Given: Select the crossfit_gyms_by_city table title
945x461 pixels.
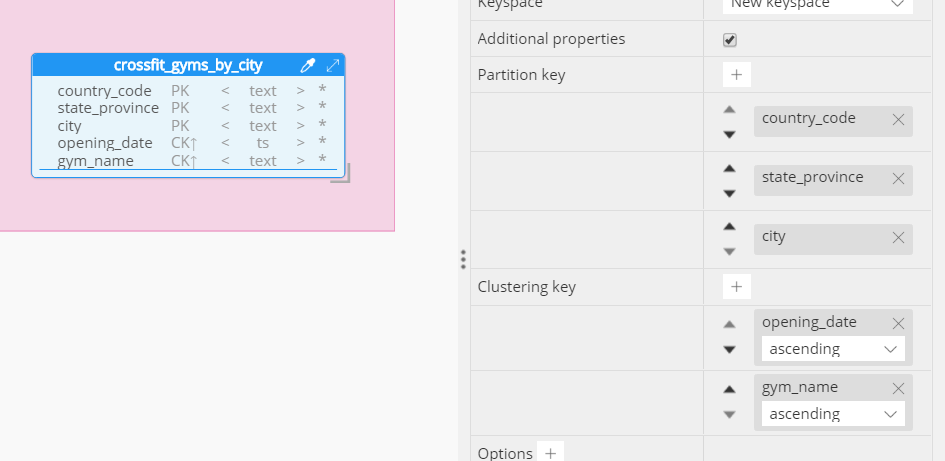Looking at the screenshot, I should coord(188,65).
